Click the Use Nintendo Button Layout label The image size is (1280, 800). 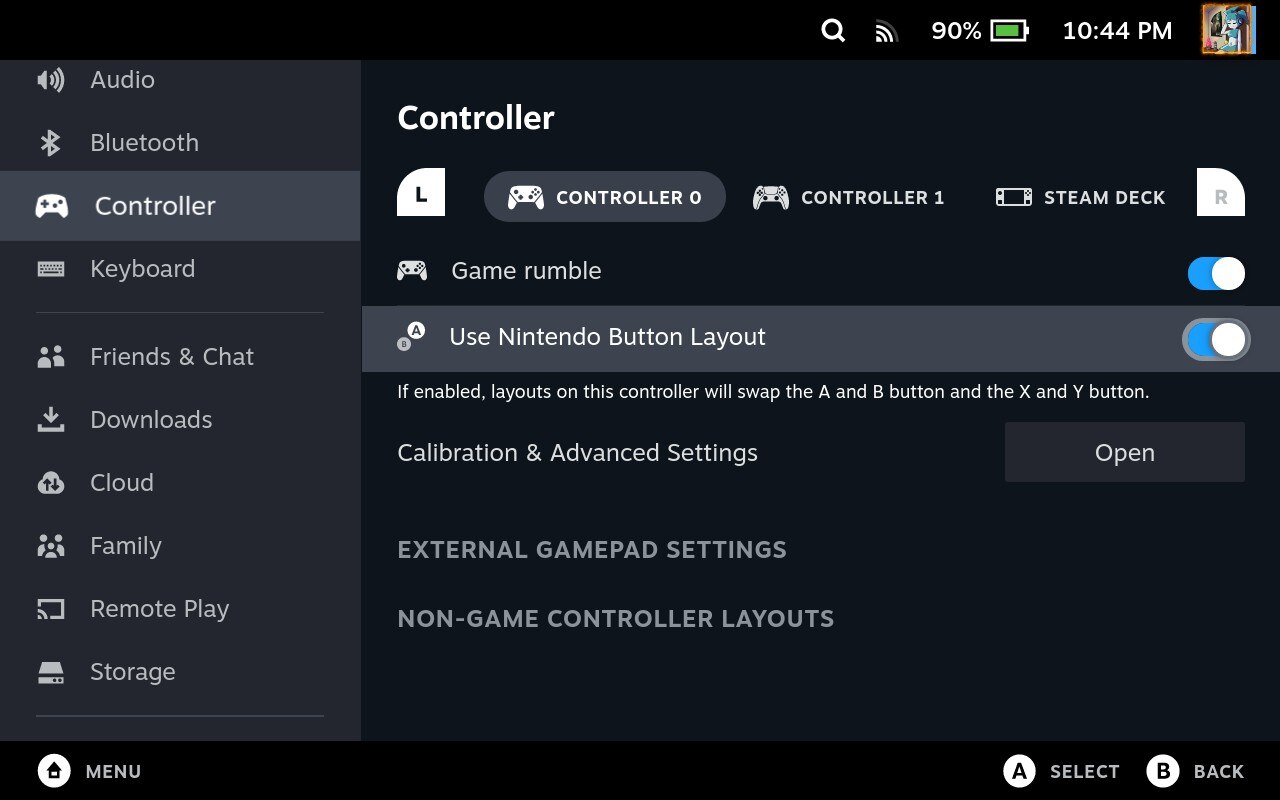pyautogui.click(x=607, y=337)
